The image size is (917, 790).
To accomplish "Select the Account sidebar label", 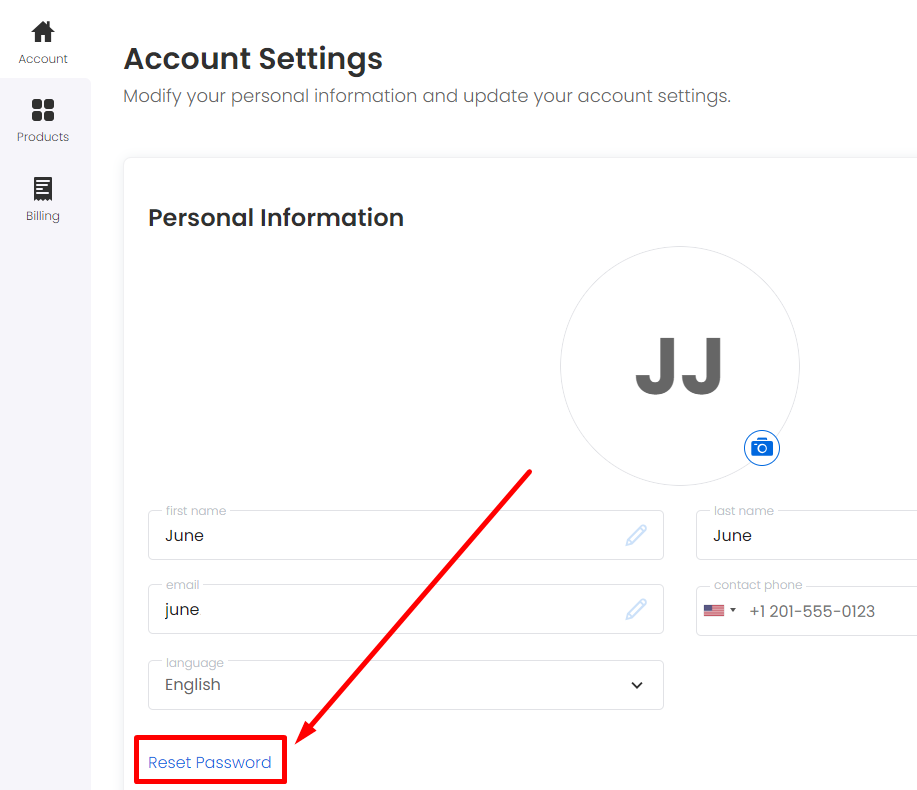I will point(43,59).
